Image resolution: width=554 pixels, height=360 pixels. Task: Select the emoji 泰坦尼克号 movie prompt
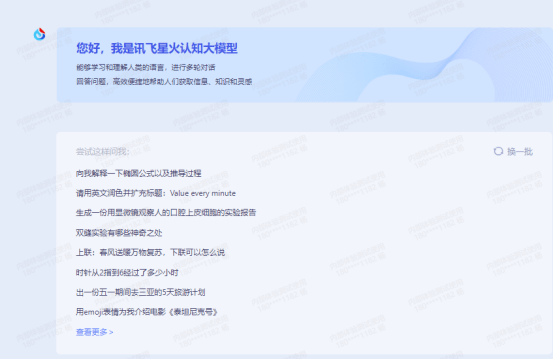click(x=147, y=312)
